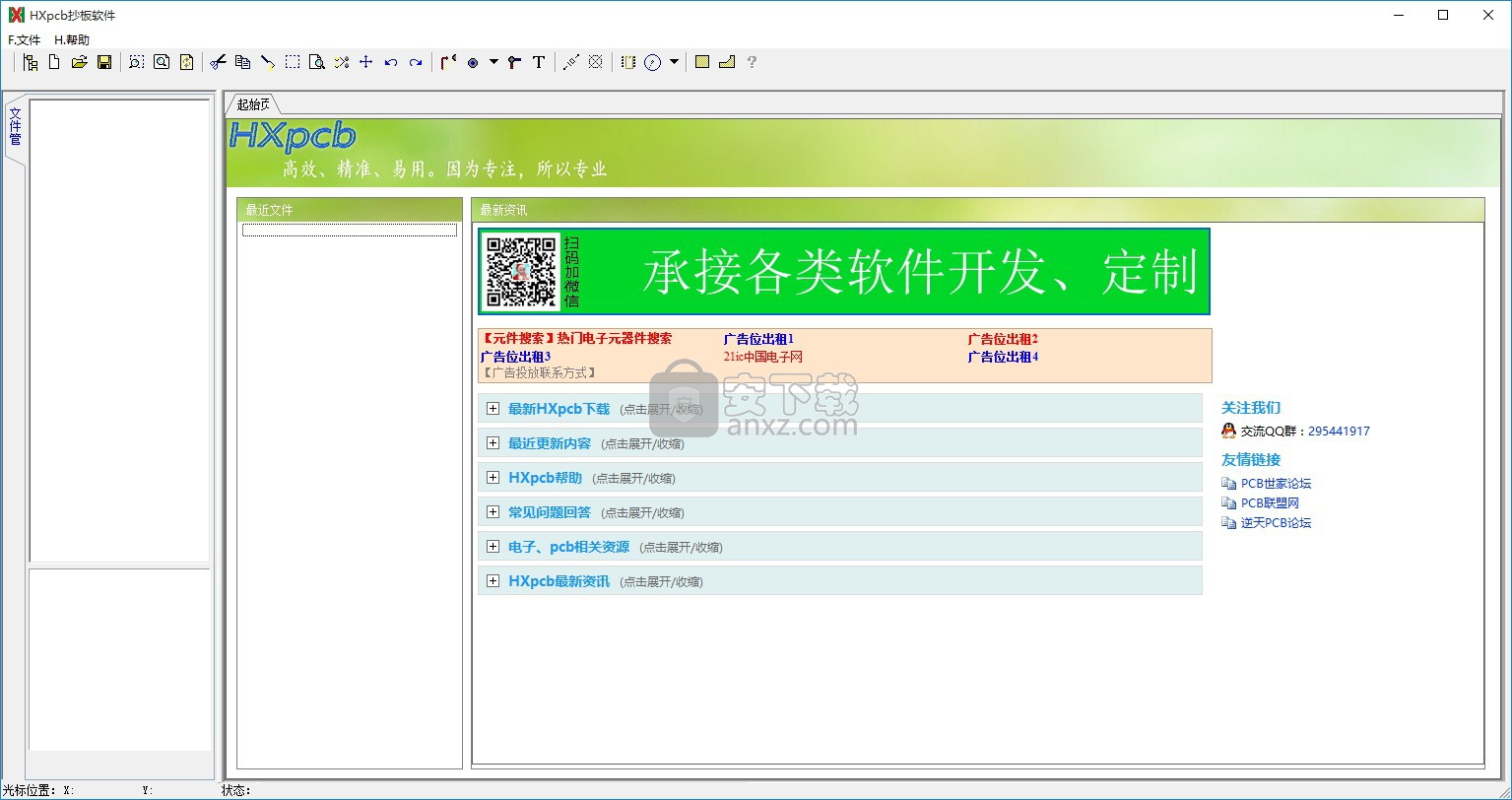
Task: Click the 广告位出租3 link
Action: tap(515, 357)
